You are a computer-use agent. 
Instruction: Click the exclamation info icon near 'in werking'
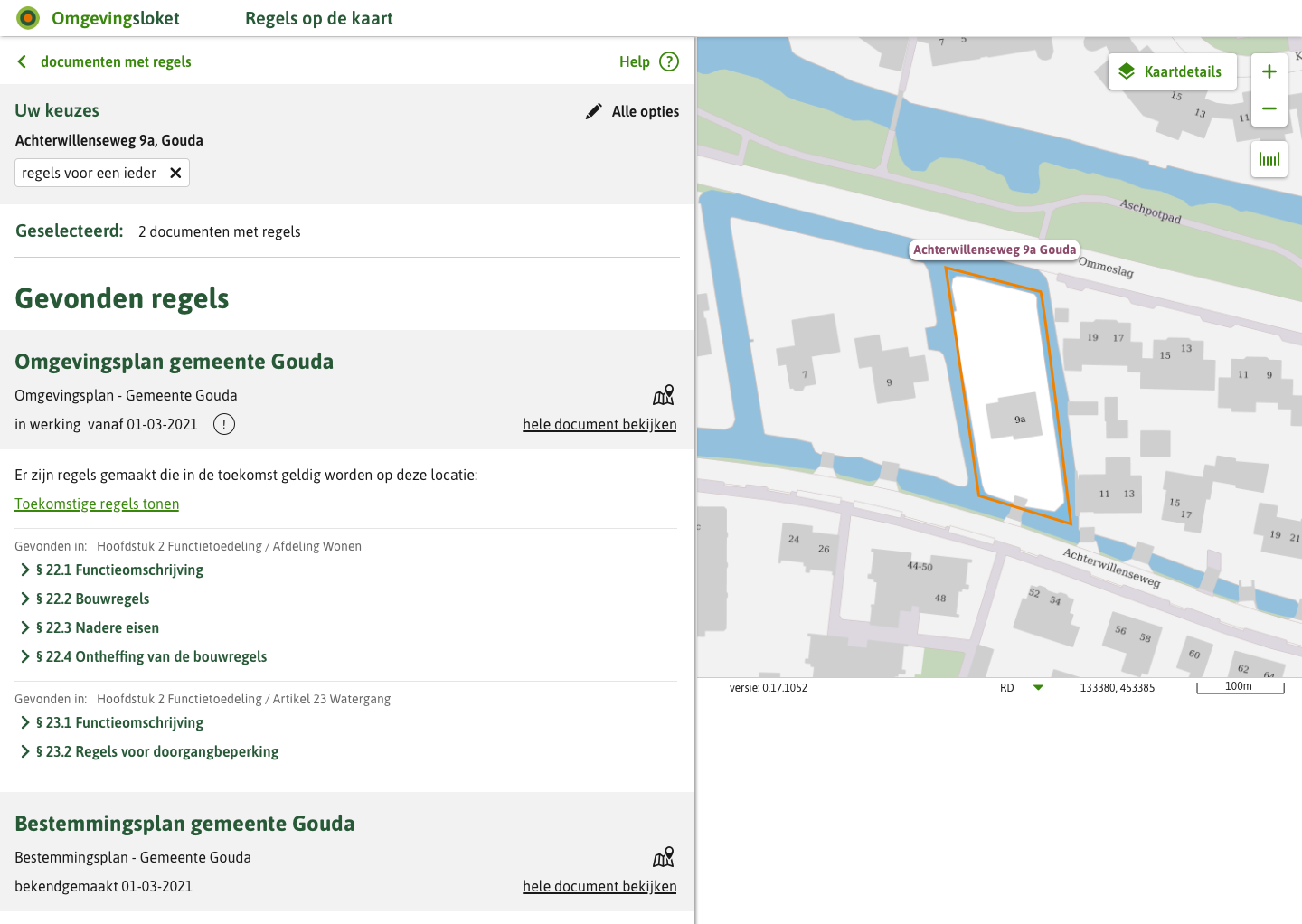pyautogui.click(x=223, y=423)
